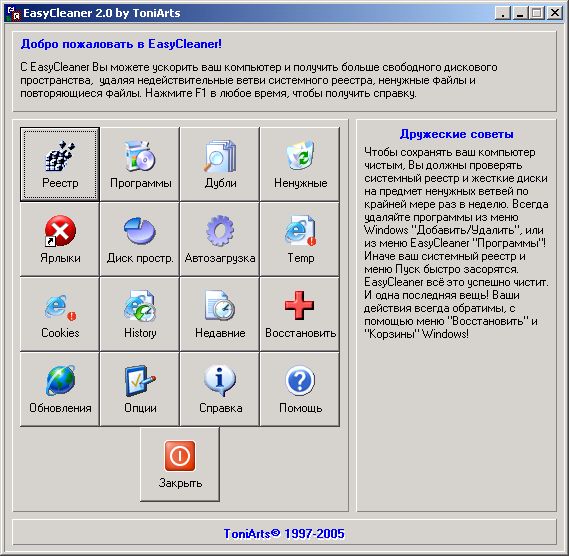569x556 pixels.
Task: Clean Temp internet files tool
Action: click(x=300, y=239)
